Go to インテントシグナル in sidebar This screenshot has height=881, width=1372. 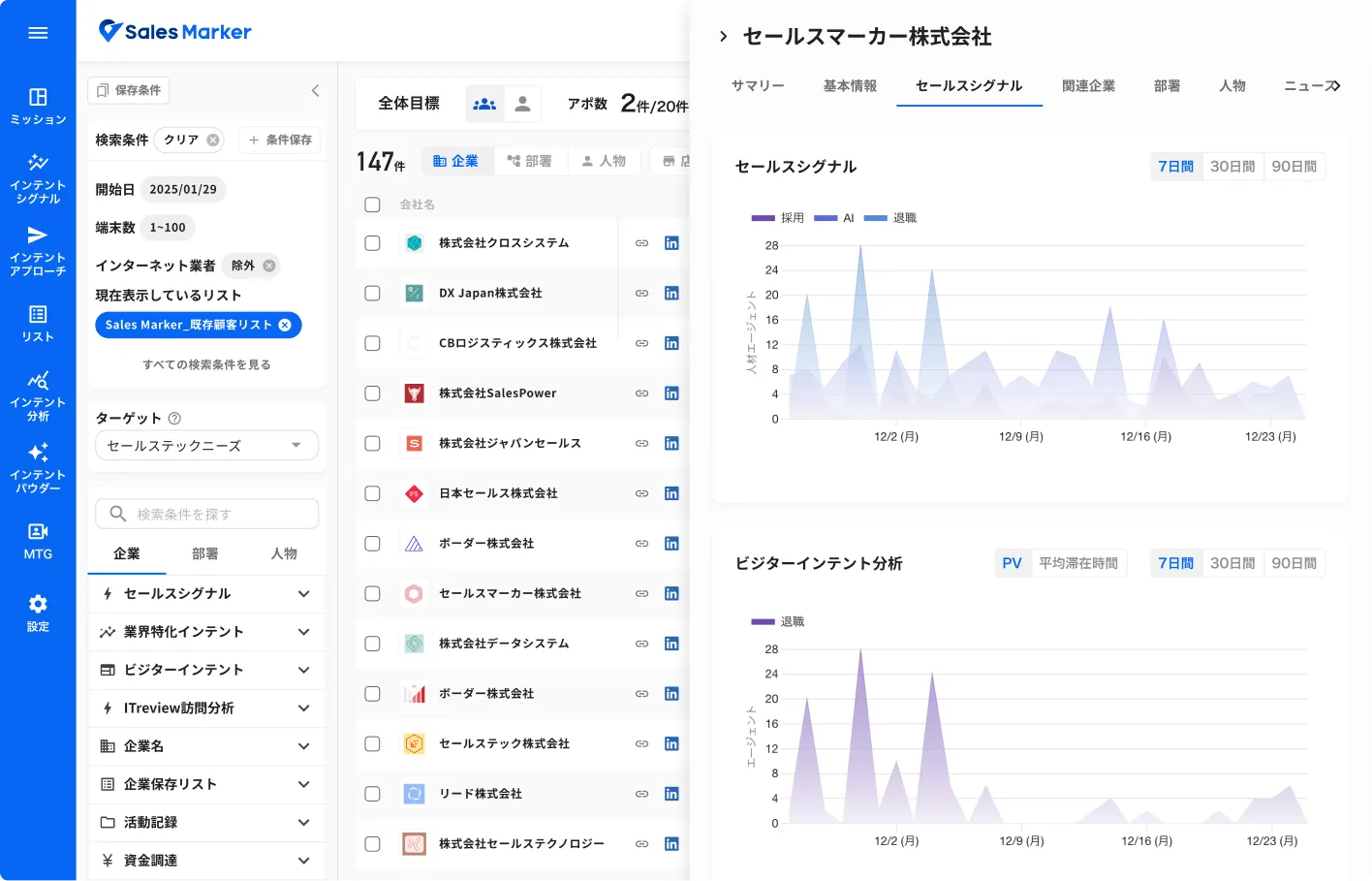pyautogui.click(x=38, y=177)
